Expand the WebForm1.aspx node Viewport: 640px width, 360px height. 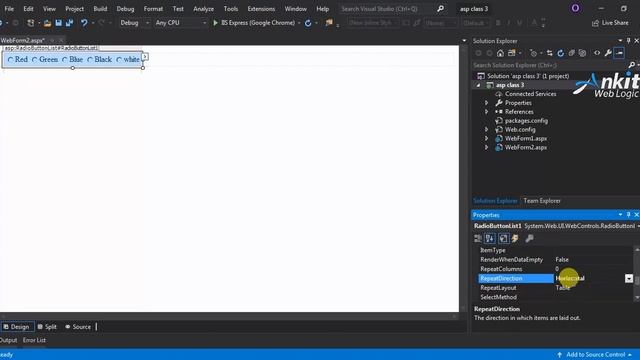tap(487, 139)
